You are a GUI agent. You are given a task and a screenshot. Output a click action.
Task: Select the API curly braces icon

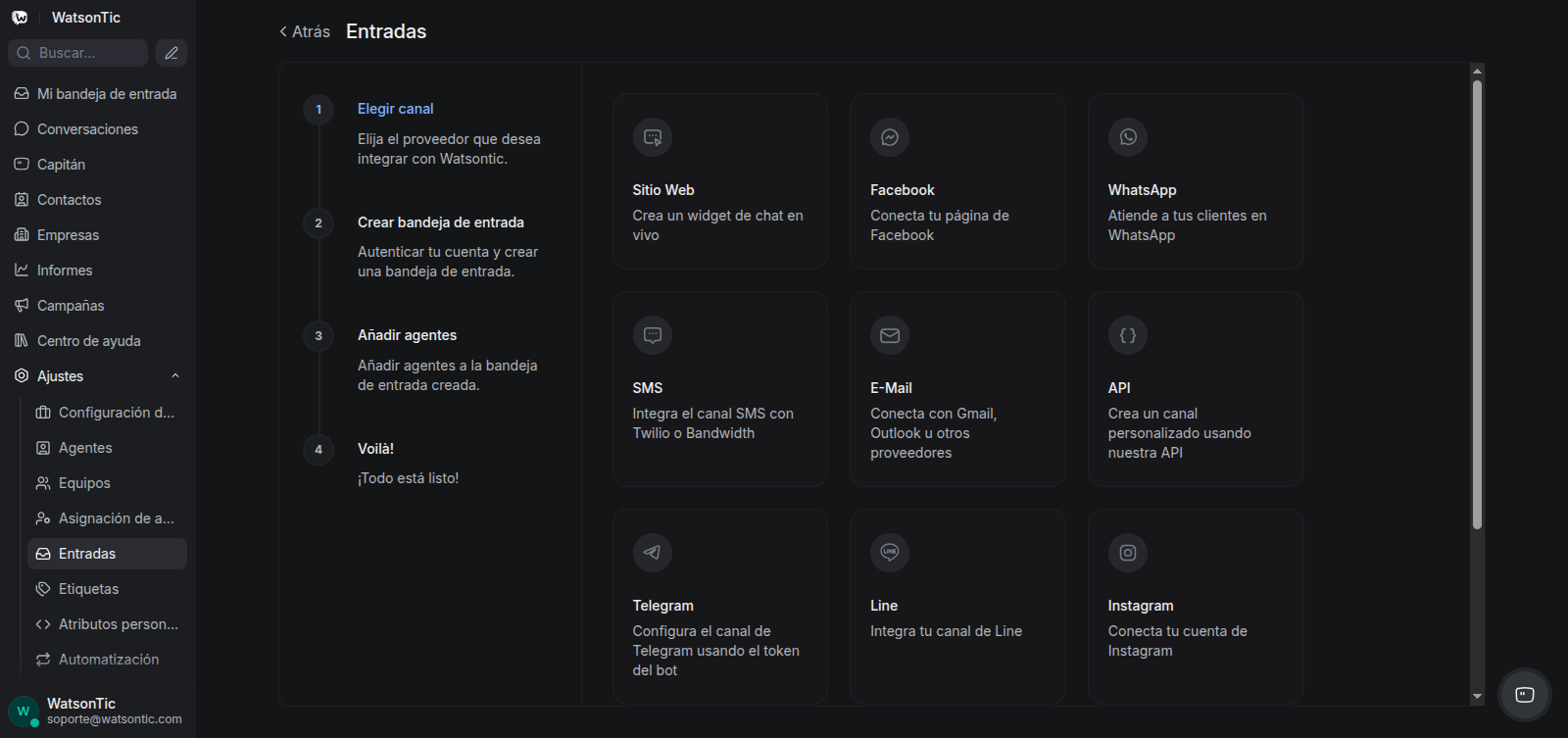pos(1128,335)
